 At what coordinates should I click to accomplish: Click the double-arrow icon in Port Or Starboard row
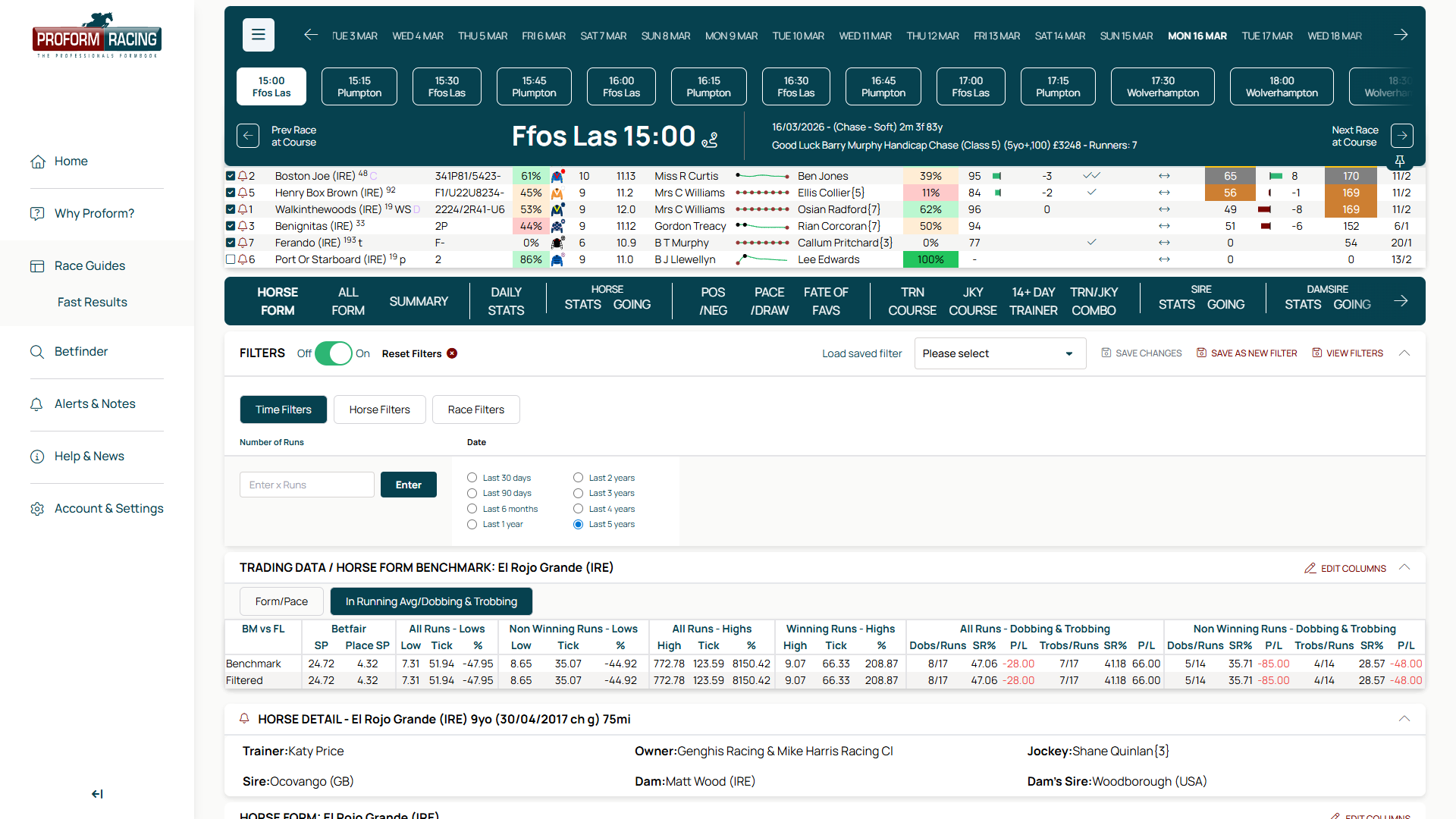coord(1164,259)
